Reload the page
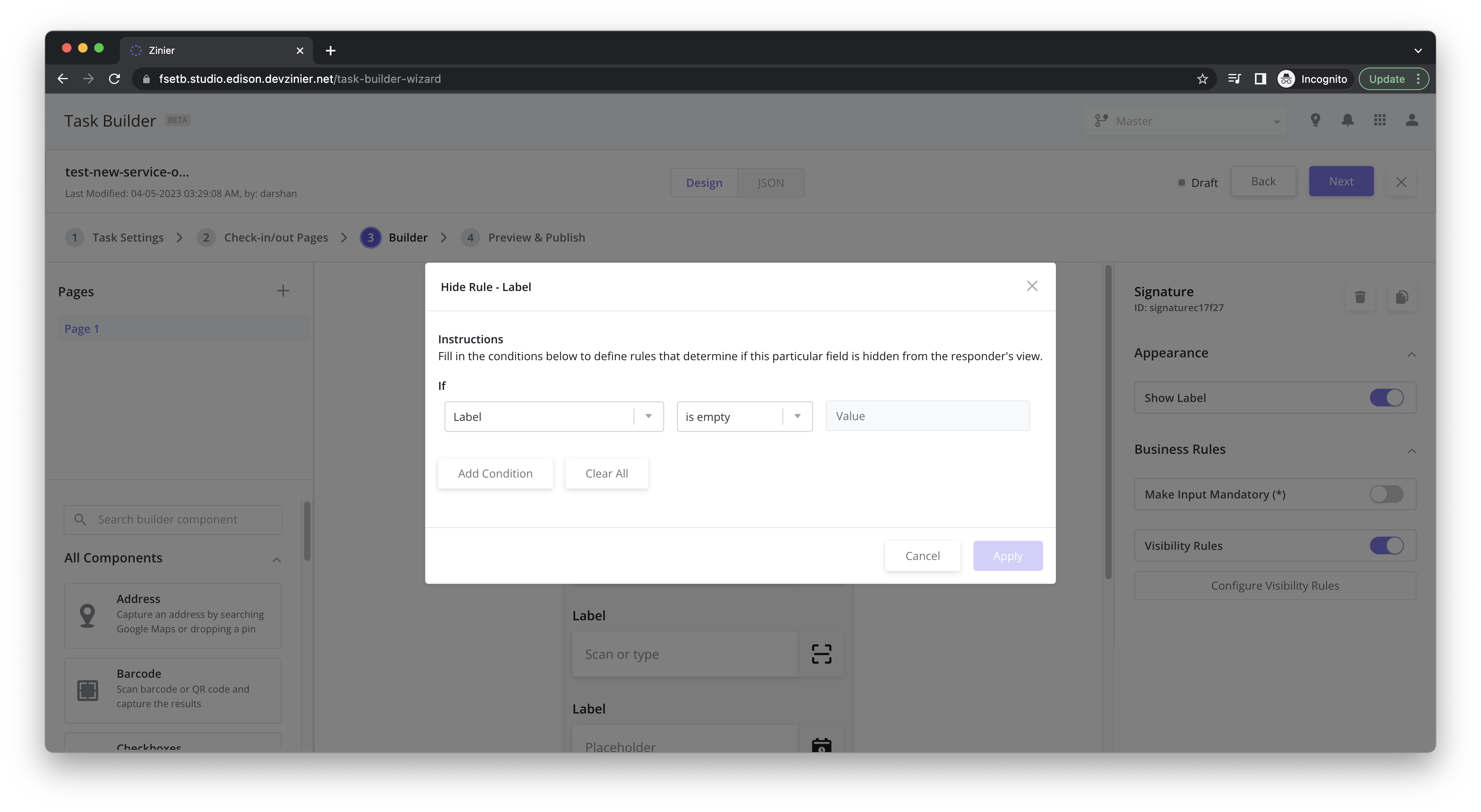This screenshot has width=1481, height=812. click(114, 79)
